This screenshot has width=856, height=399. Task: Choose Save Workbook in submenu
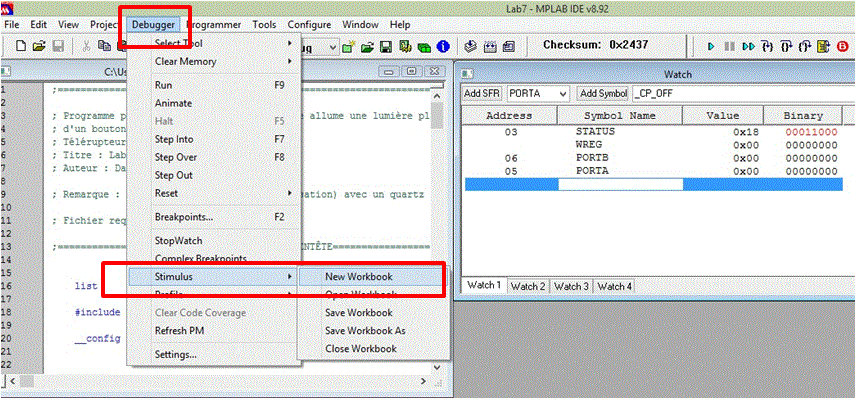click(x=374, y=313)
